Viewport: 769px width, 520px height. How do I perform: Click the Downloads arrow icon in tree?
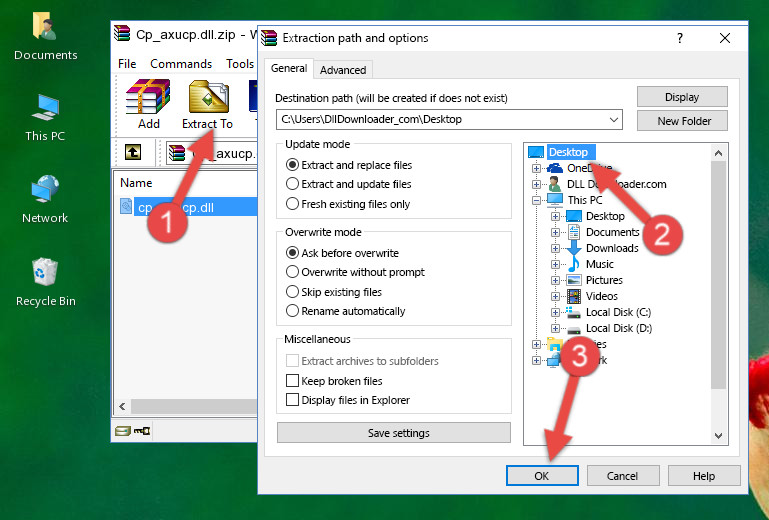[x=574, y=248]
